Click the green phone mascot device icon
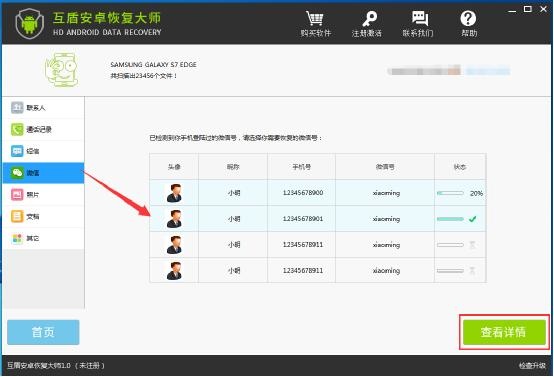 click(61, 70)
